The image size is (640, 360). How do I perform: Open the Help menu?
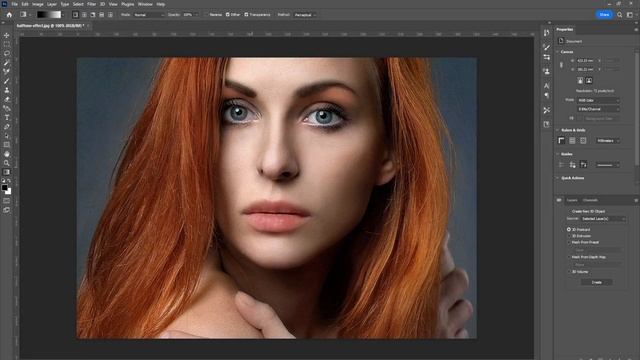[x=161, y=4]
